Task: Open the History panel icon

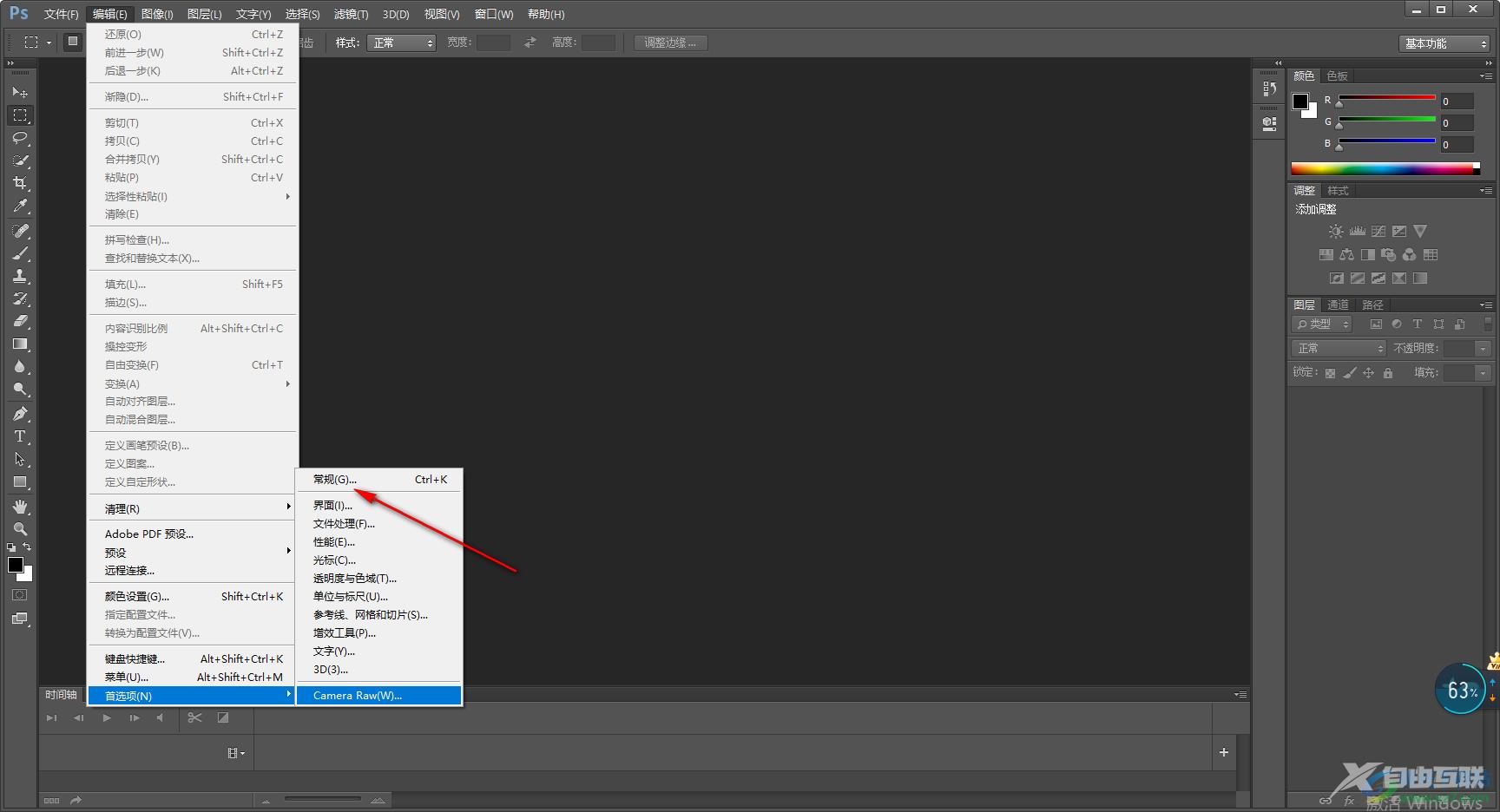Action: [x=1270, y=88]
